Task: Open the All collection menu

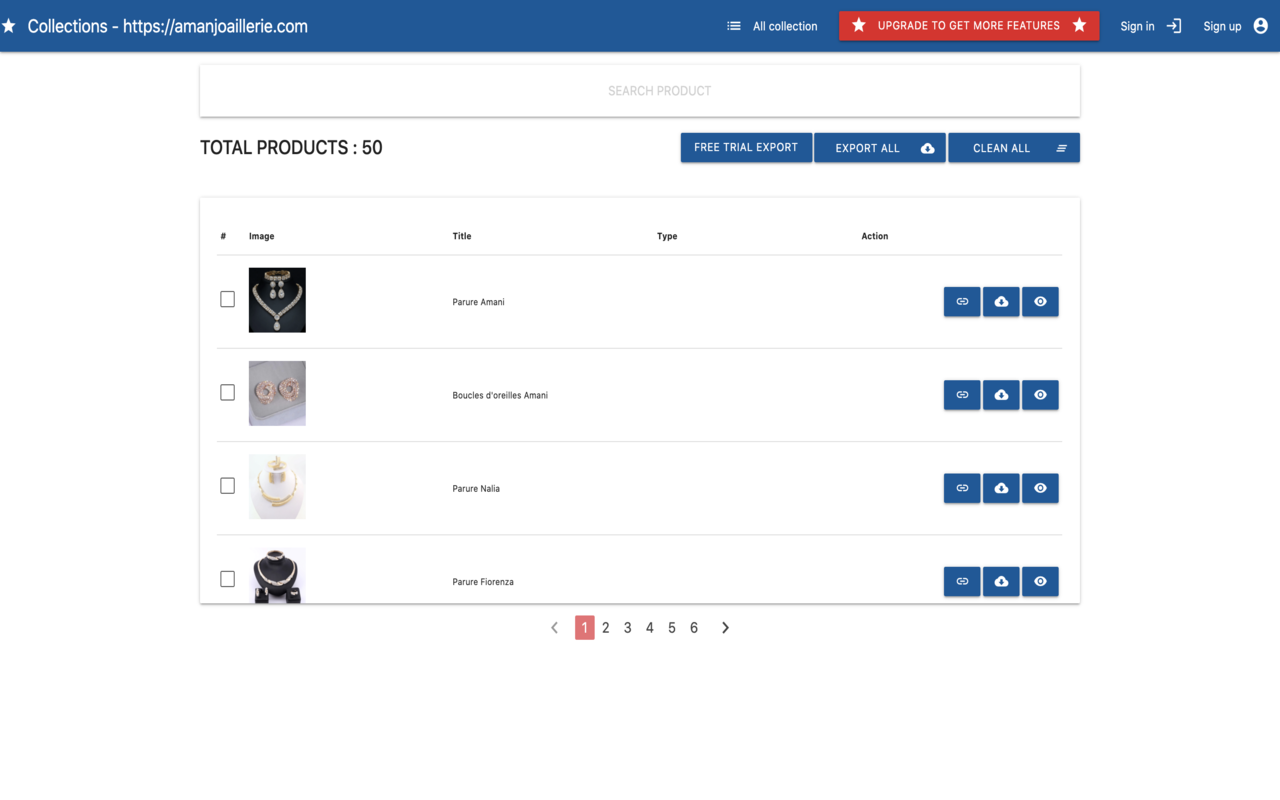Action: coord(785,26)
